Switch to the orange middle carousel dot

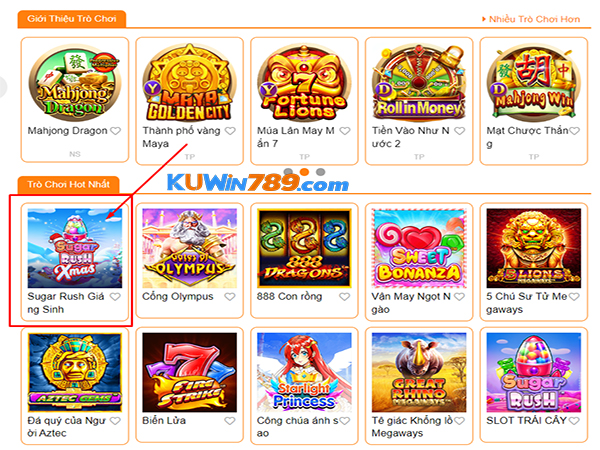click(x=305, y=171)
